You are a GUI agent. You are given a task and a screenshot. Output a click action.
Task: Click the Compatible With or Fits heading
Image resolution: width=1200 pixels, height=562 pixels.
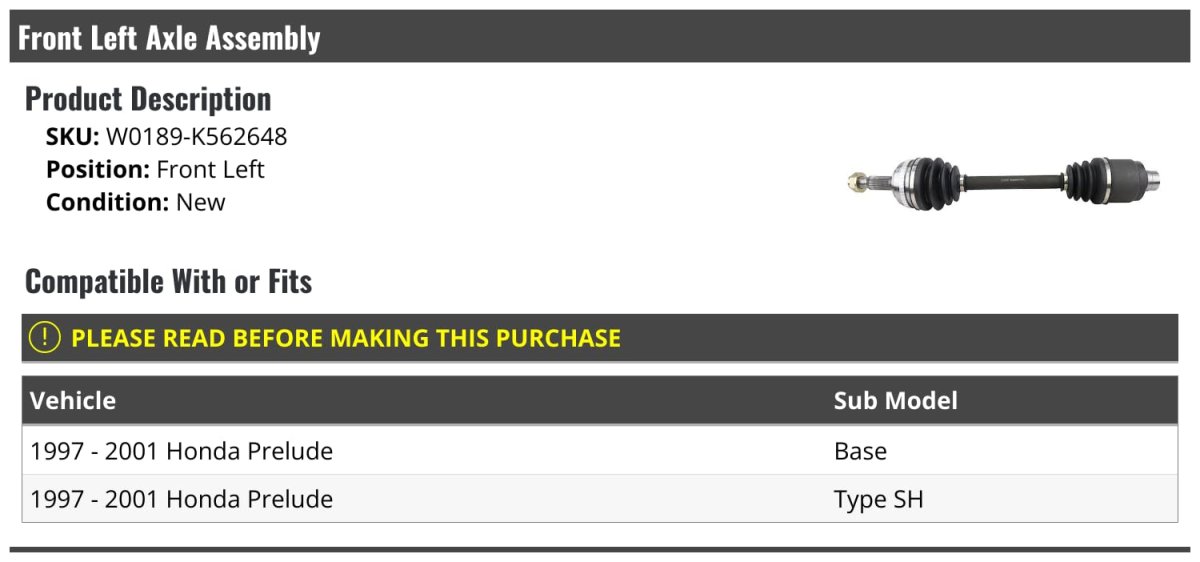point(168,282)
